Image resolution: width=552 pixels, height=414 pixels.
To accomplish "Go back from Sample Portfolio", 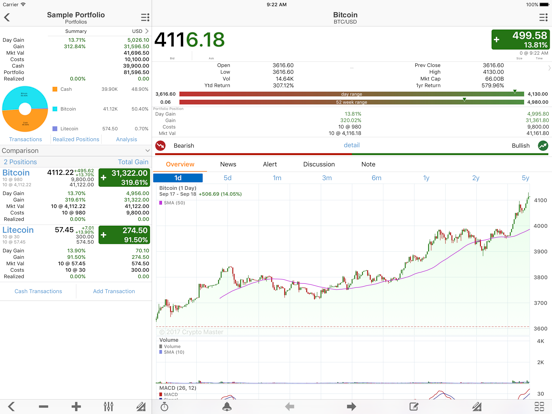I will click(x=7, y=17).
